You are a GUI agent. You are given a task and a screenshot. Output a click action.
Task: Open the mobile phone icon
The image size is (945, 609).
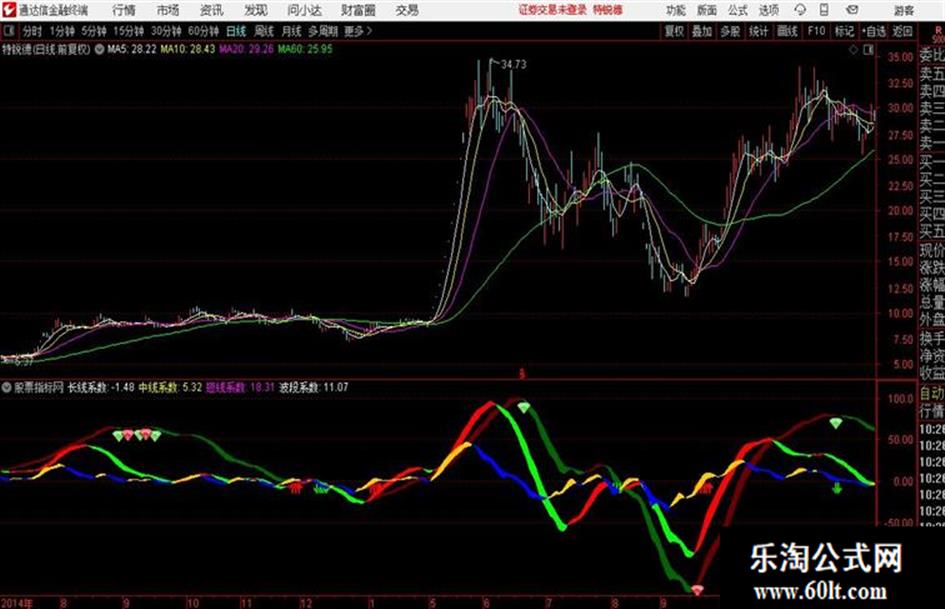click(824, 10)
